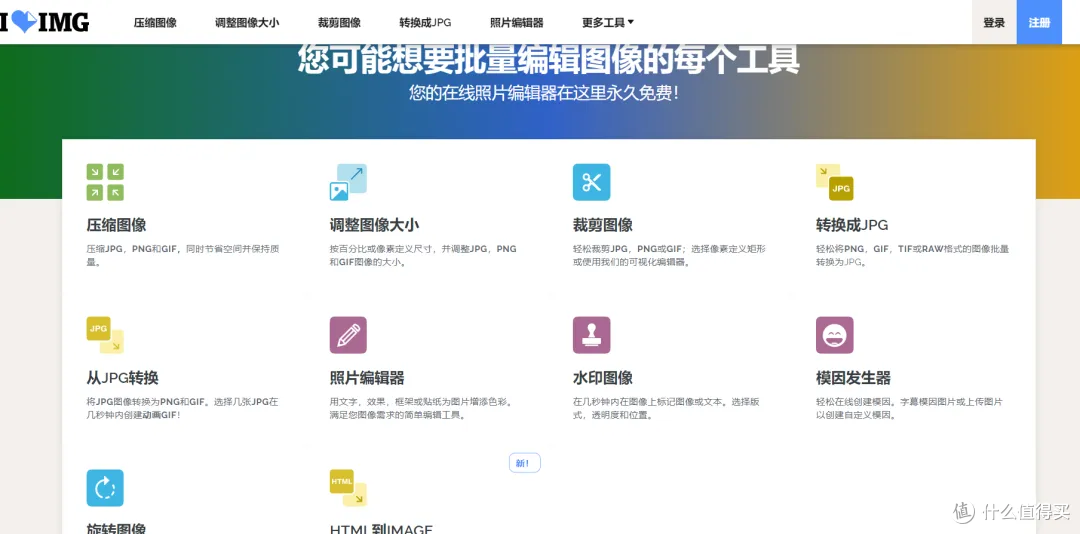The image size is (1080, 534).
Task: Open 压缩图像 in the top navigation
Action: [155, 23]
